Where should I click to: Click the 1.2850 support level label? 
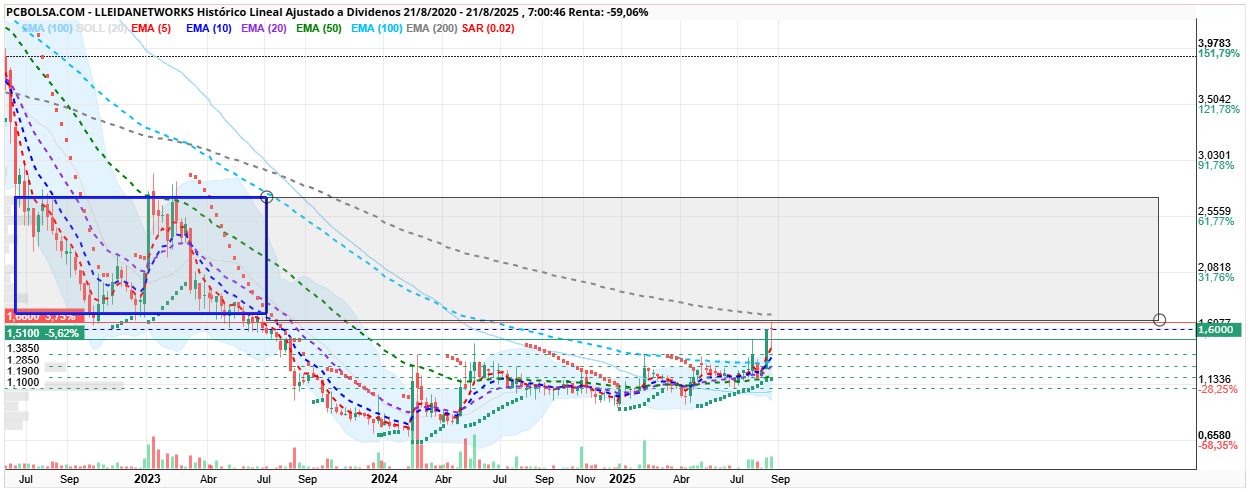click(x=22, y=360)
